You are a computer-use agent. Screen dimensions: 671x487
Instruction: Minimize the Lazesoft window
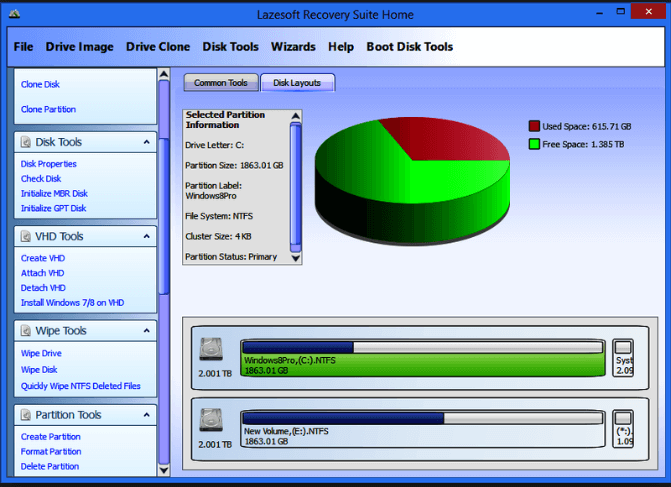[x=600, y=14]
